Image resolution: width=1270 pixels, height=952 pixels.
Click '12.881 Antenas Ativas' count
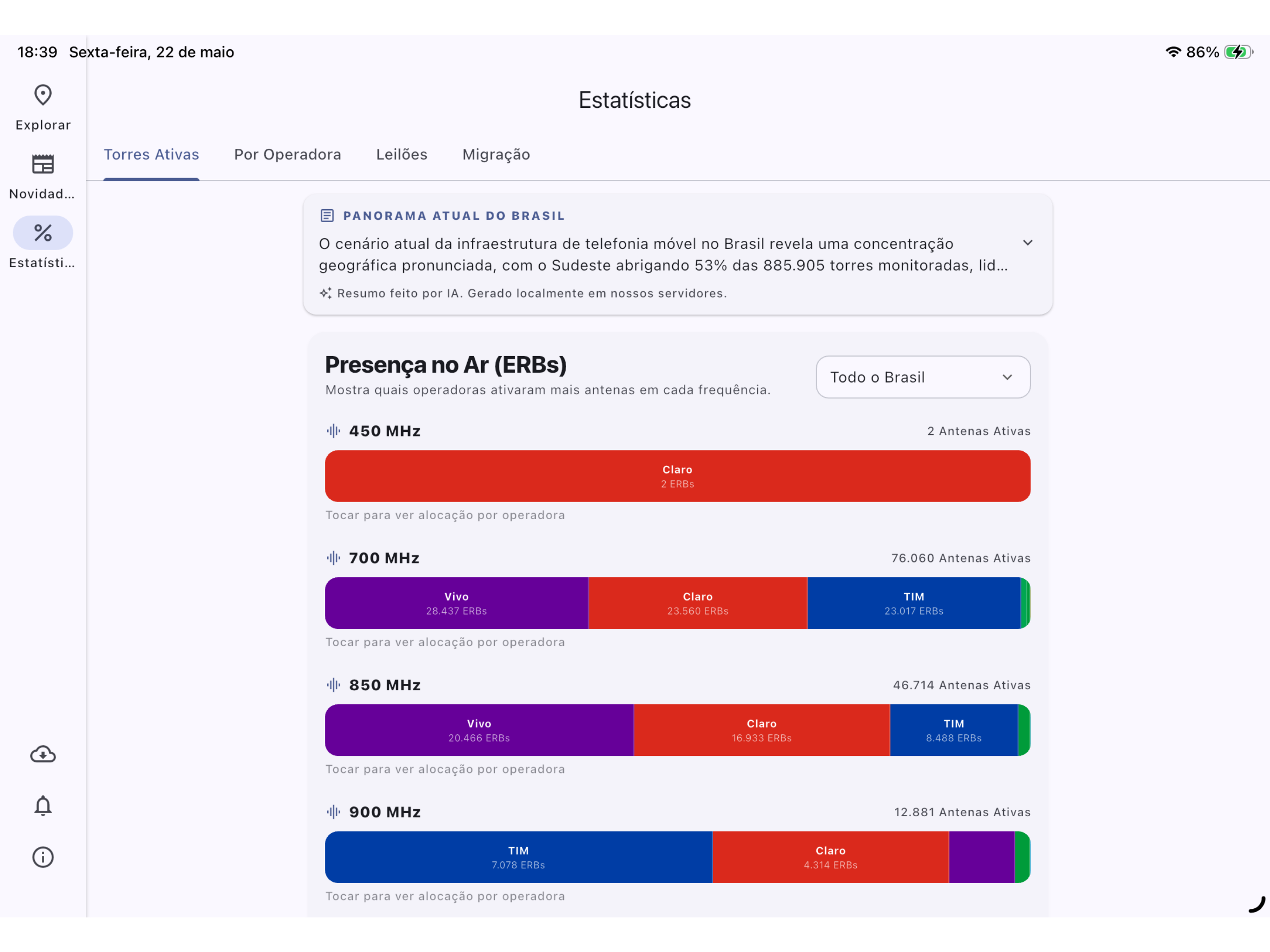[x=962, y=812]
